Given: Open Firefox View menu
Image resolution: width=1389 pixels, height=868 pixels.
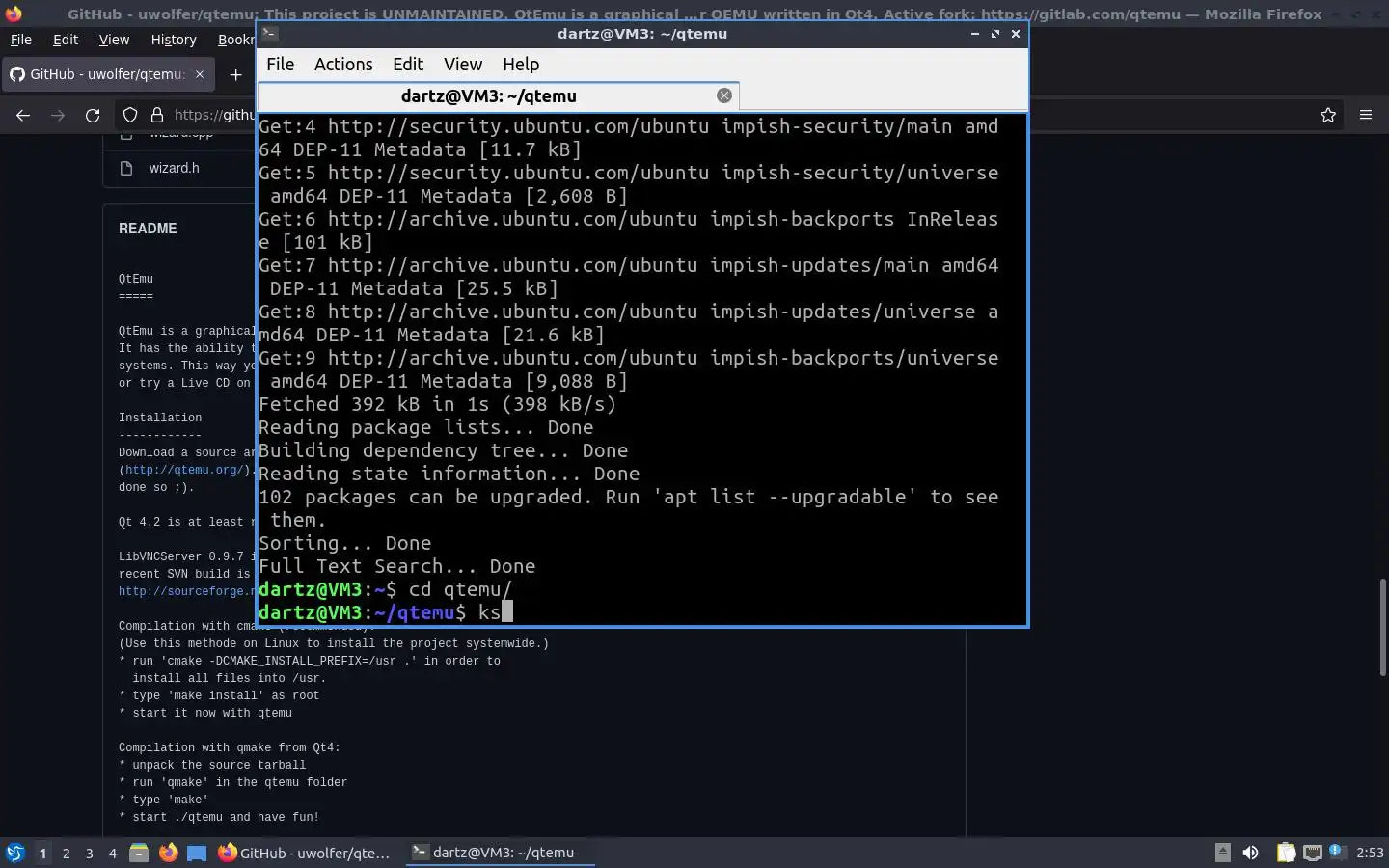Looking at the screenshot, I should pos(114,40).
